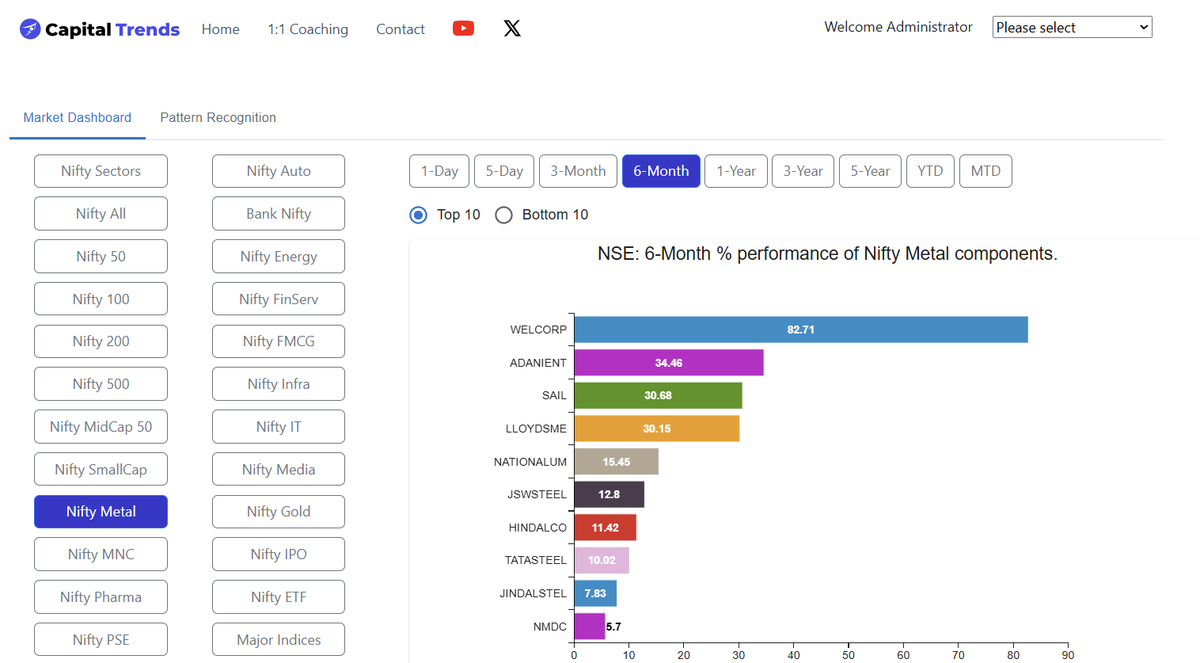This screenshot has width=1200, height=663.
Task: Switch to the Market Dashboard tab
Action: 77,117
